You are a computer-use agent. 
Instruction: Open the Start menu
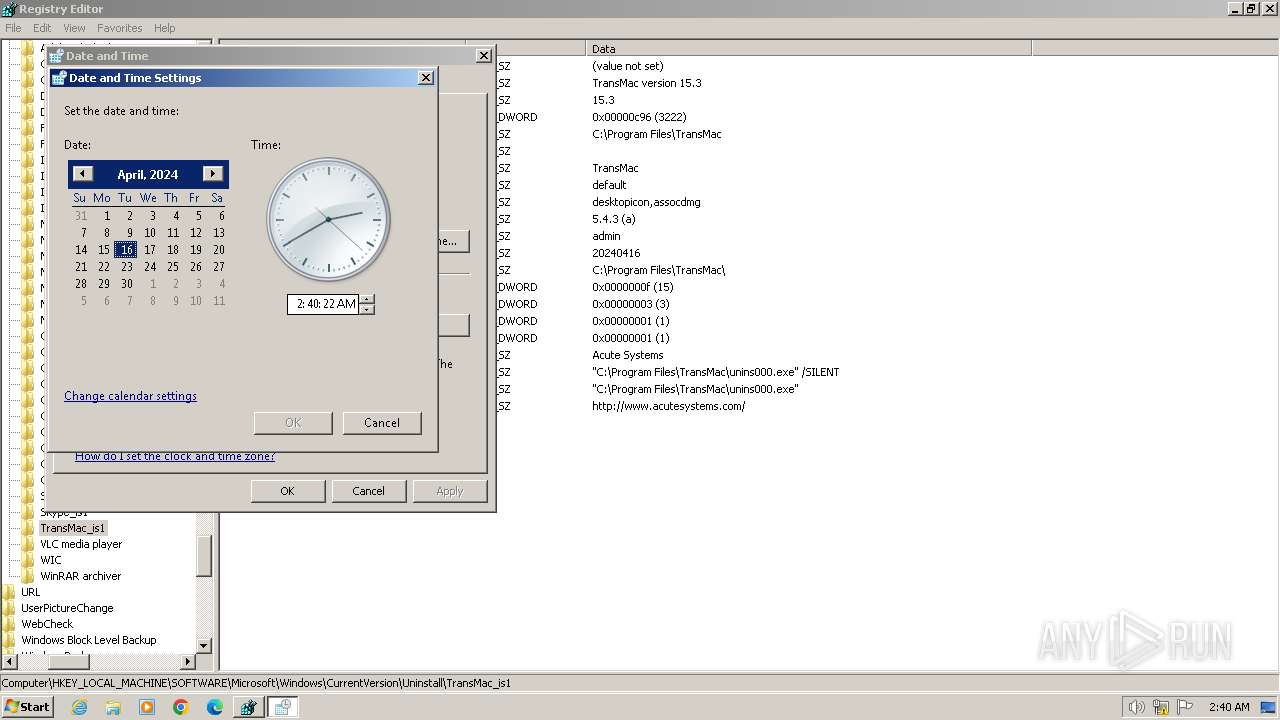point(27,707)
